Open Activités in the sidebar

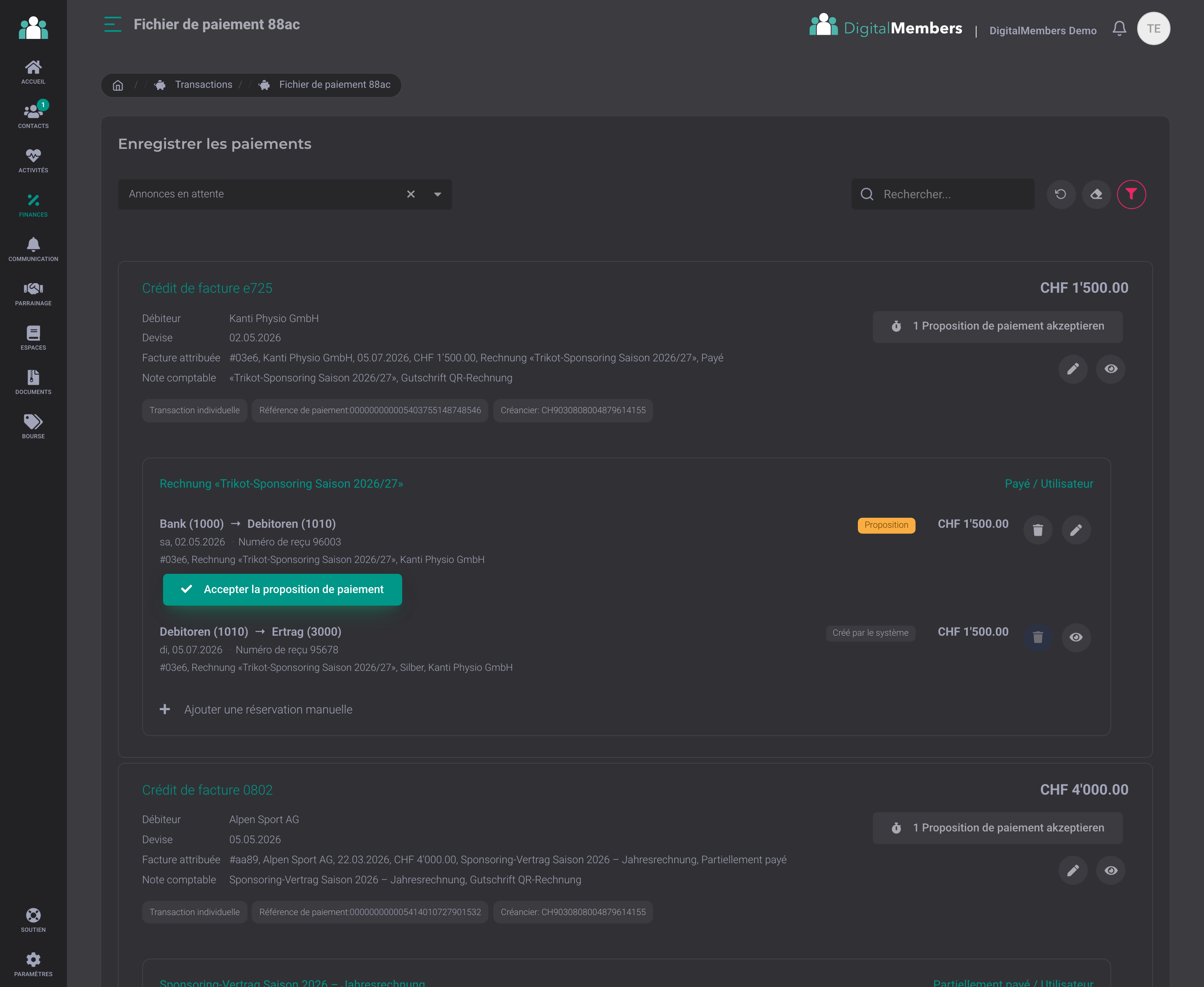click(x=33, y=161)
